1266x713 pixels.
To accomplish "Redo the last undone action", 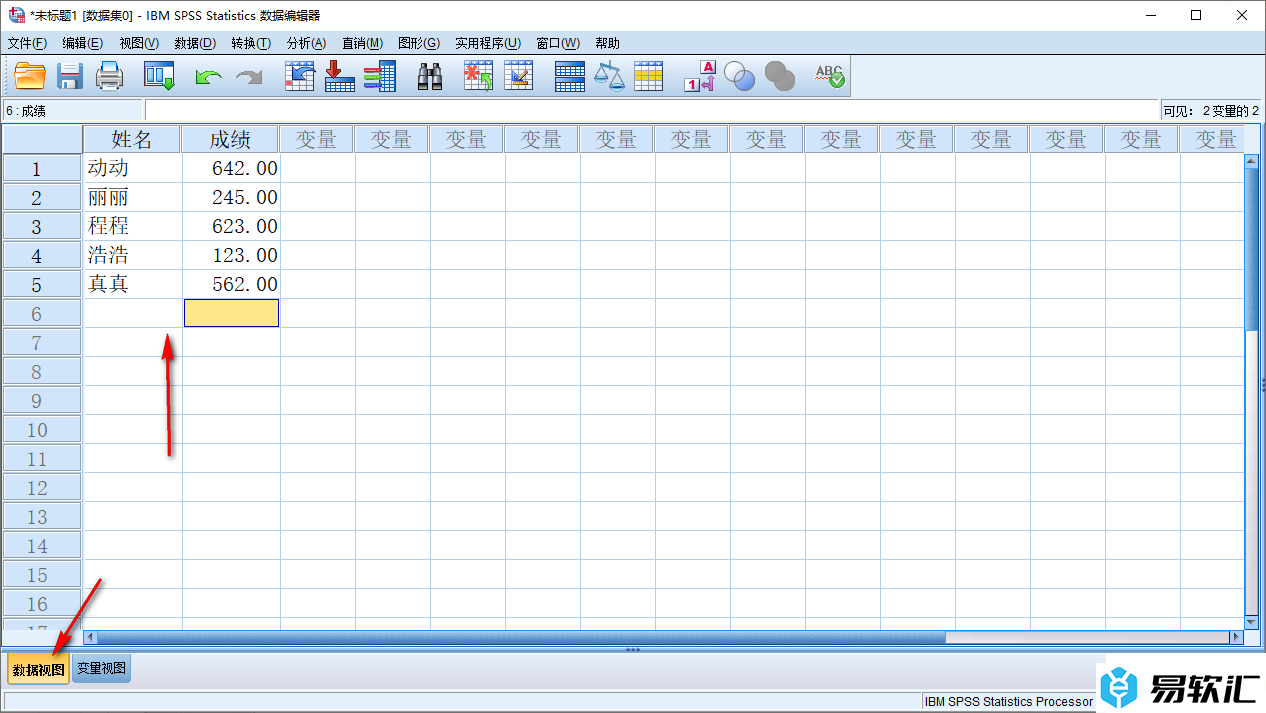I will tap(249, 77).
